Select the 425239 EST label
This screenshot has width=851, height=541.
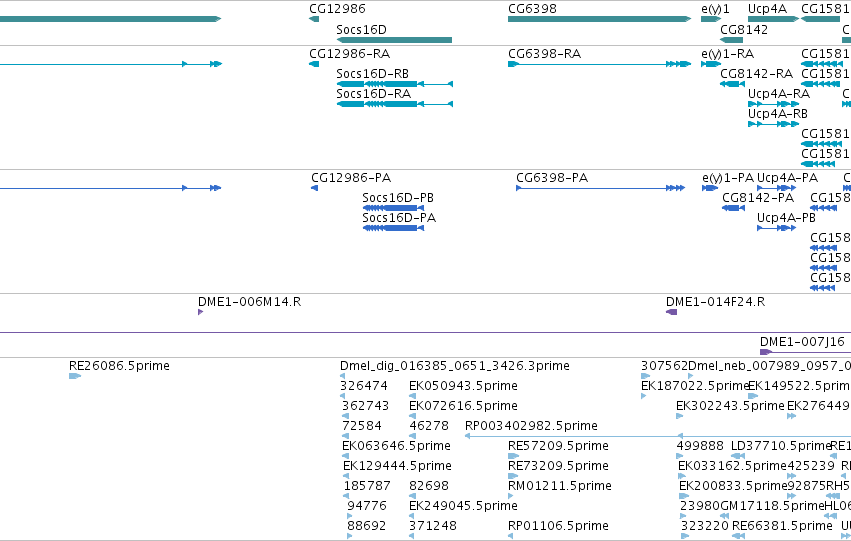[x=810, y=466]
